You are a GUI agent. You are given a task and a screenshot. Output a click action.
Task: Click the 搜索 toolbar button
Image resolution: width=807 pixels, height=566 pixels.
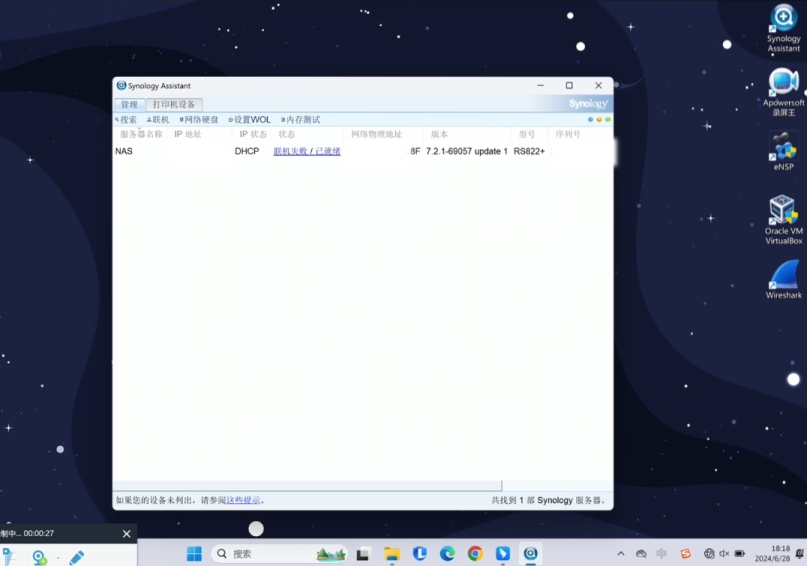click(x=126, y=120)
